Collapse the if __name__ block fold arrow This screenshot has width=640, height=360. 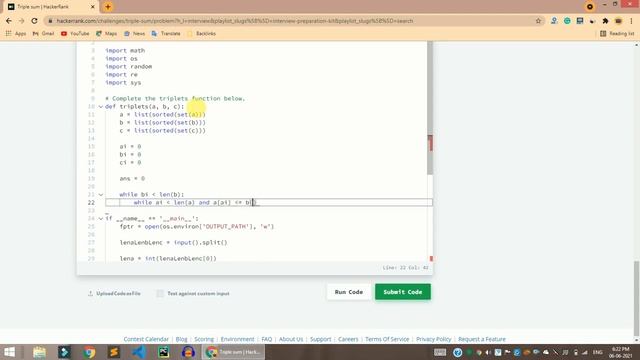click(x=101, y=219)
